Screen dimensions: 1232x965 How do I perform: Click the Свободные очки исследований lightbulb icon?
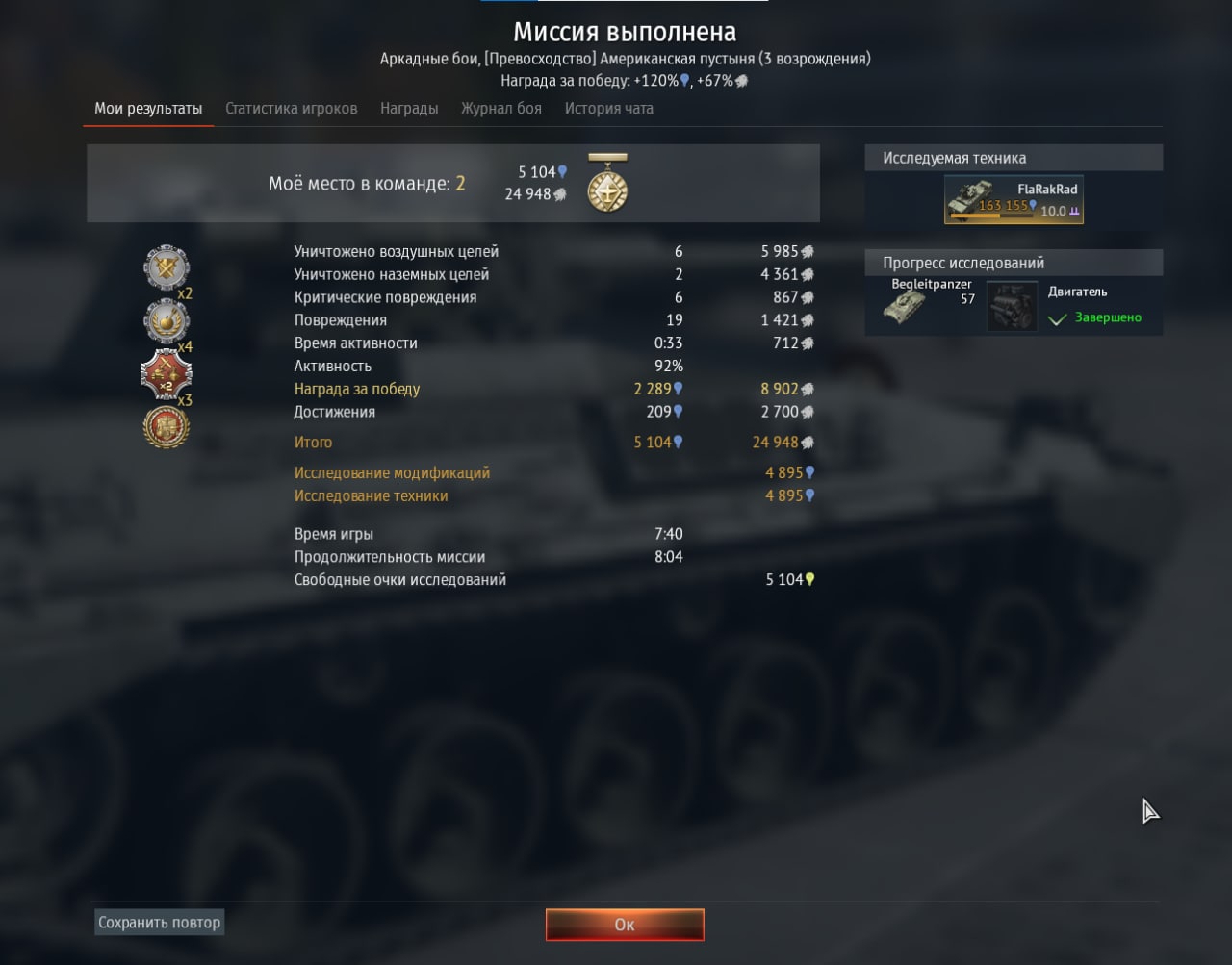point(810,579)
